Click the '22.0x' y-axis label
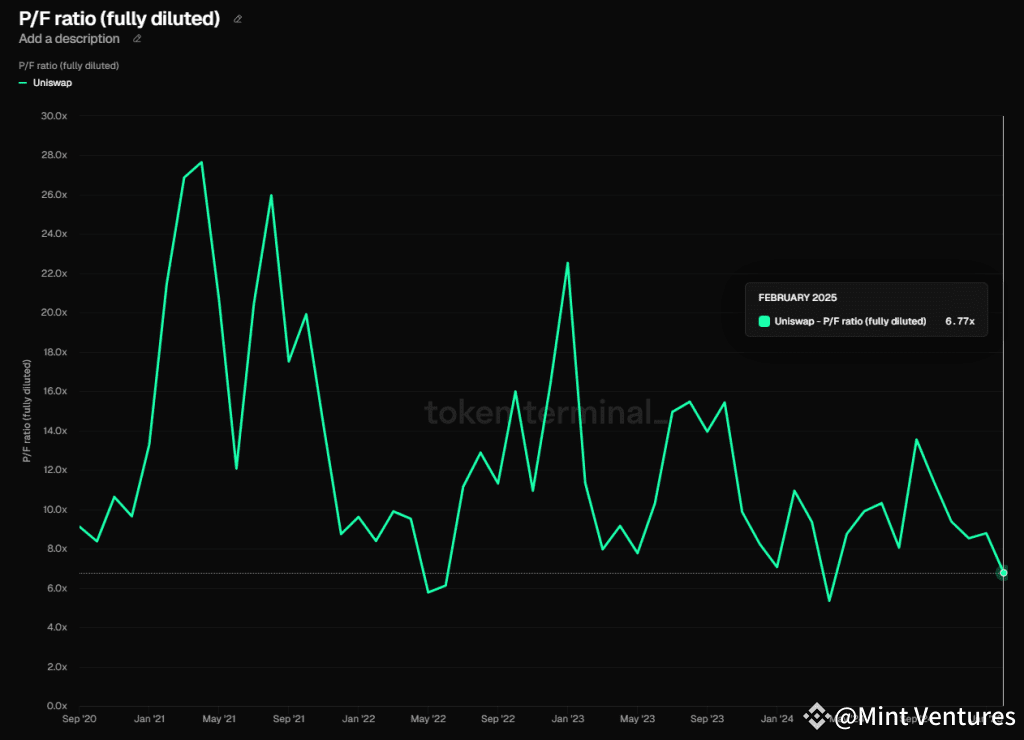Image resolution: width=1024 pixels, height=740 pixels. coord(54,273)
